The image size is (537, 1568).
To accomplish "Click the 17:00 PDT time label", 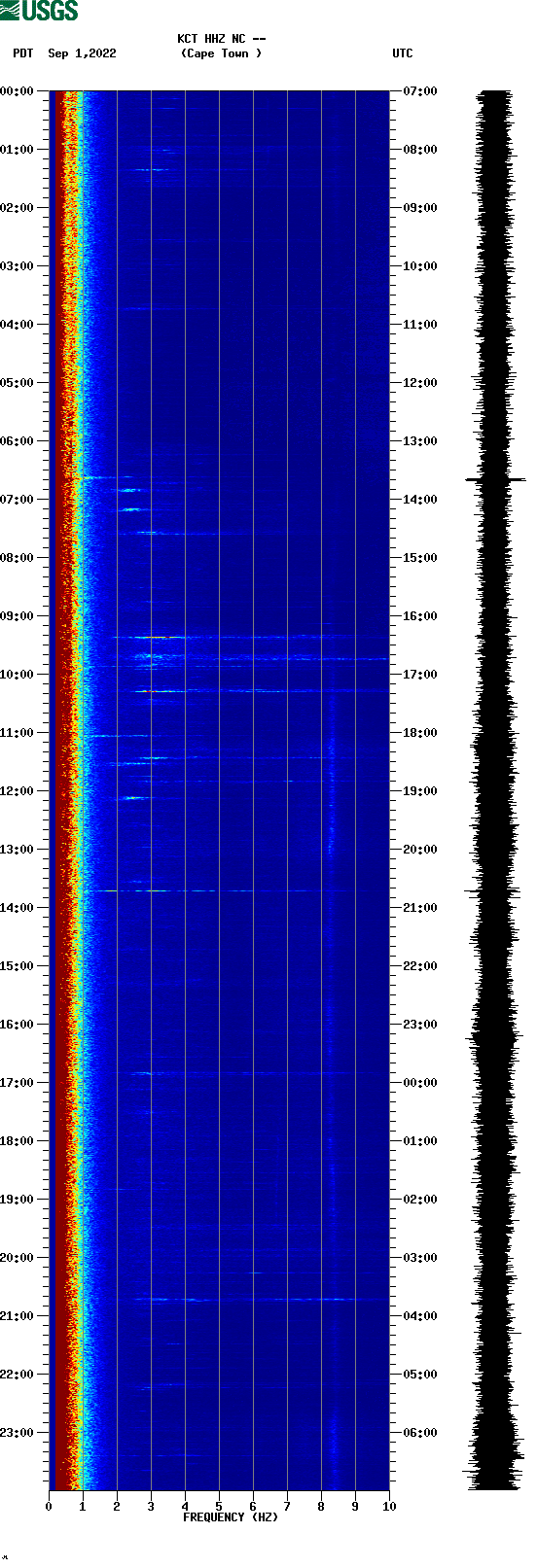I will (x=17, y=1083).
